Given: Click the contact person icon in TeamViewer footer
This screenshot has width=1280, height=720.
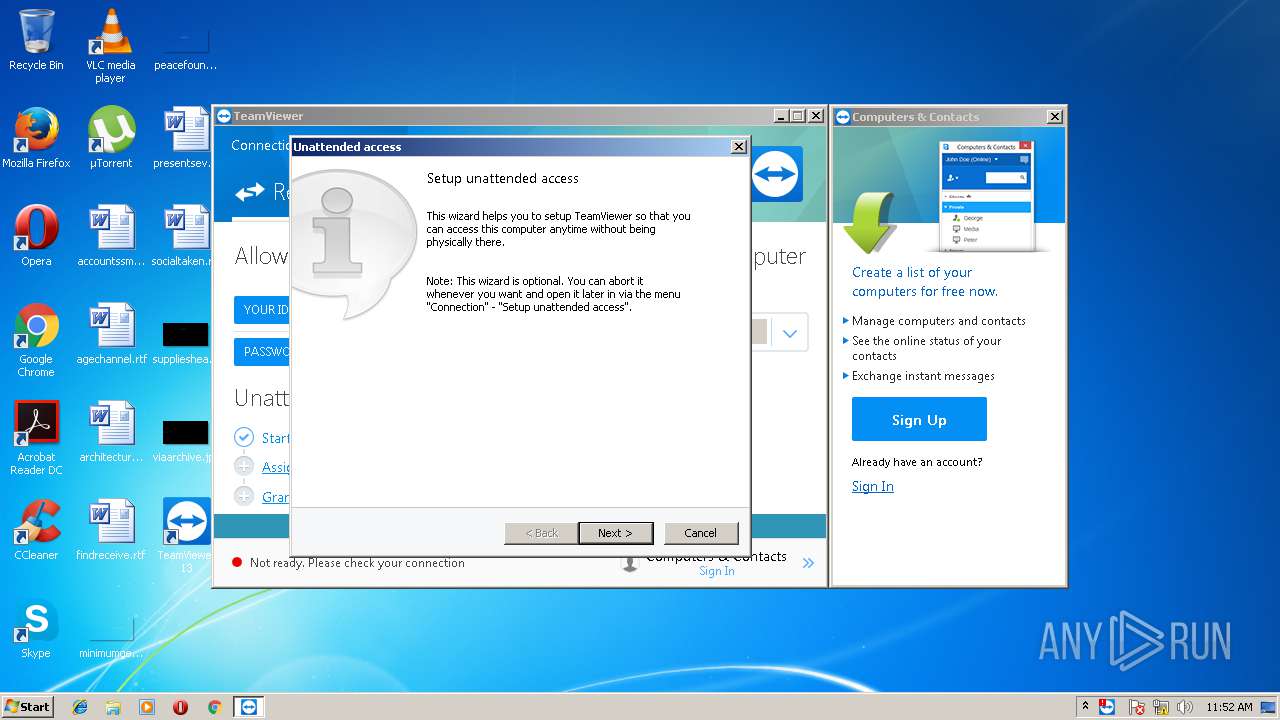Looking at the screenshot, I should 630,563.
